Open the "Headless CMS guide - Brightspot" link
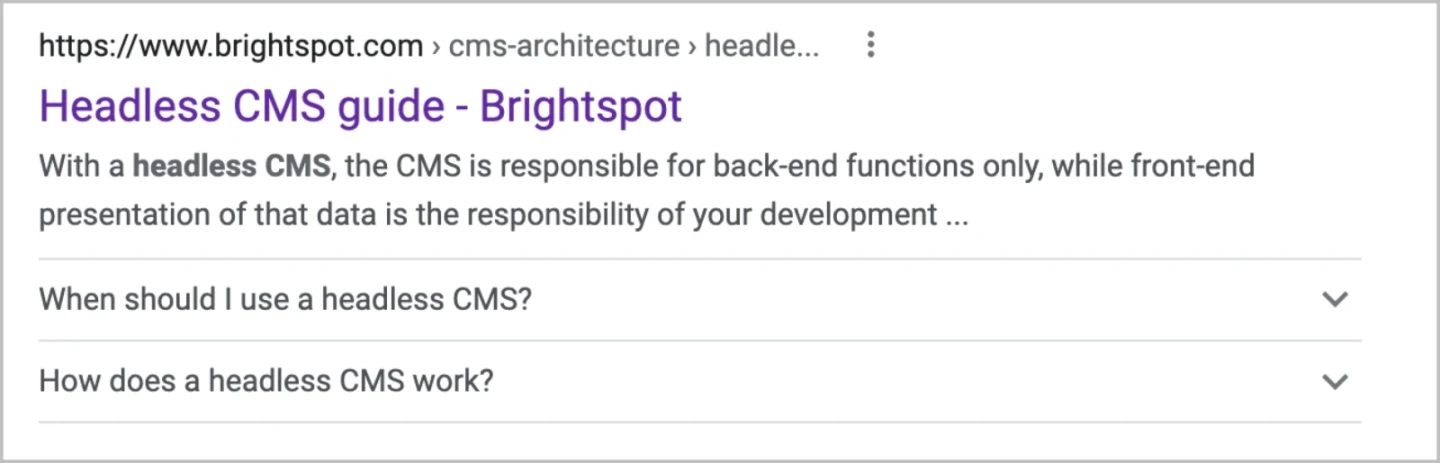 coord(360,106)
